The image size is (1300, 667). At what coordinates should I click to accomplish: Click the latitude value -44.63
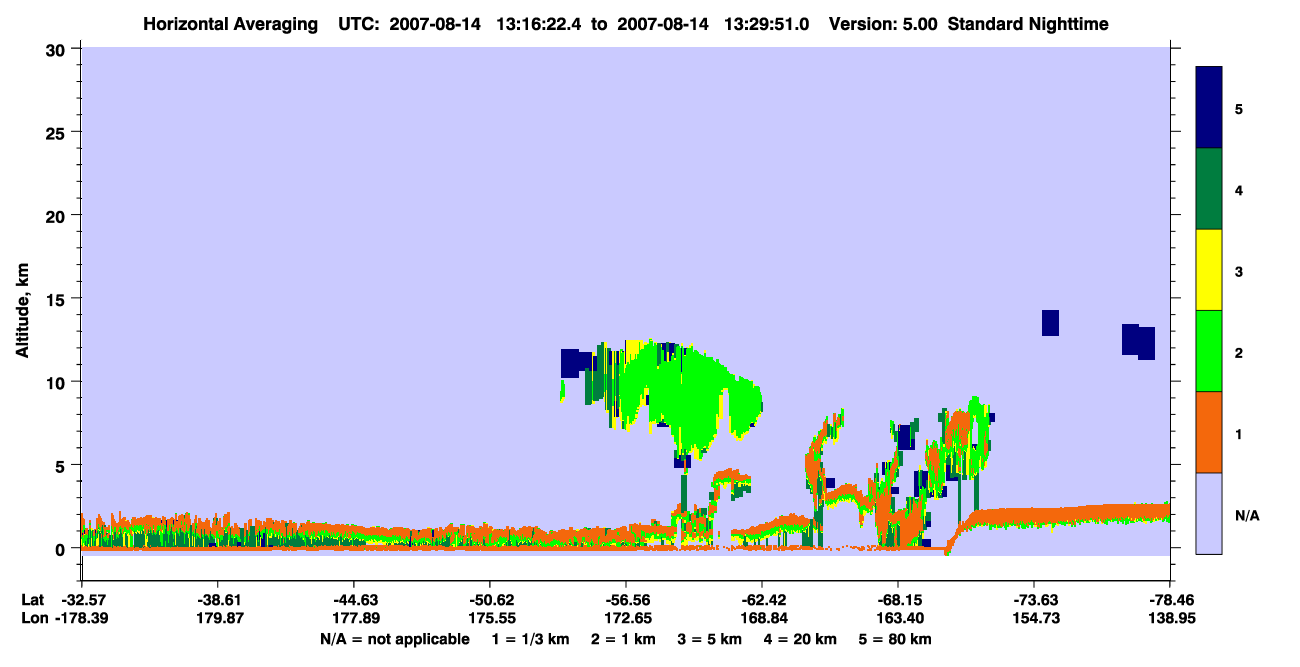353,600
